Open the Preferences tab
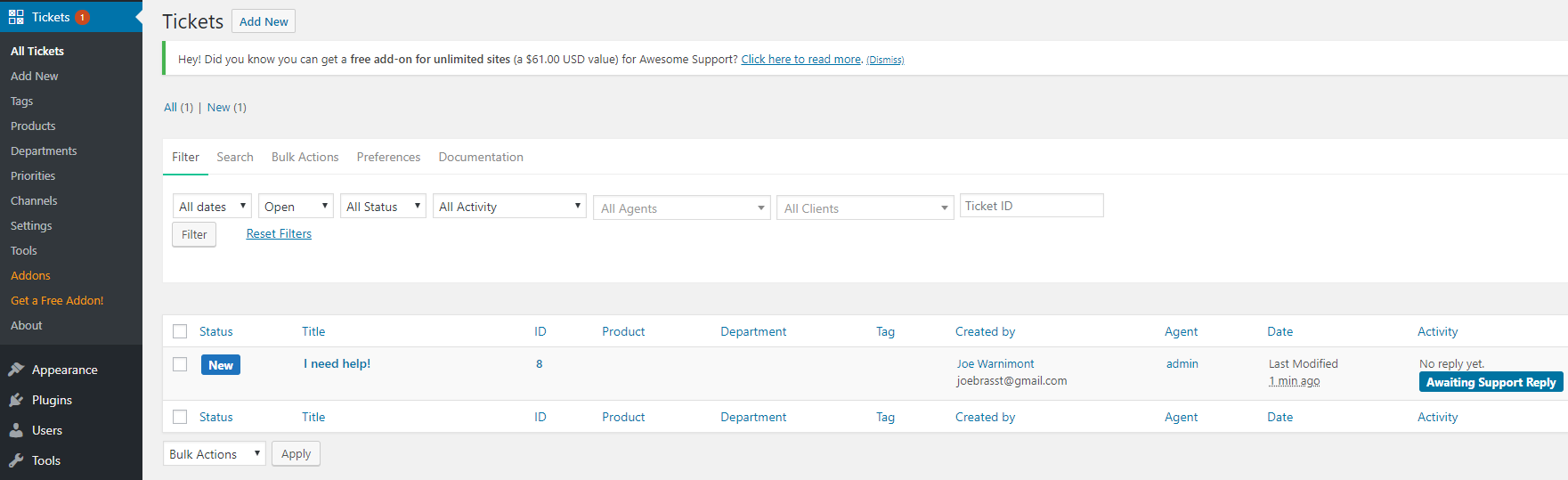The height and width of the screenshot is (480, 1568). (388, 157)
